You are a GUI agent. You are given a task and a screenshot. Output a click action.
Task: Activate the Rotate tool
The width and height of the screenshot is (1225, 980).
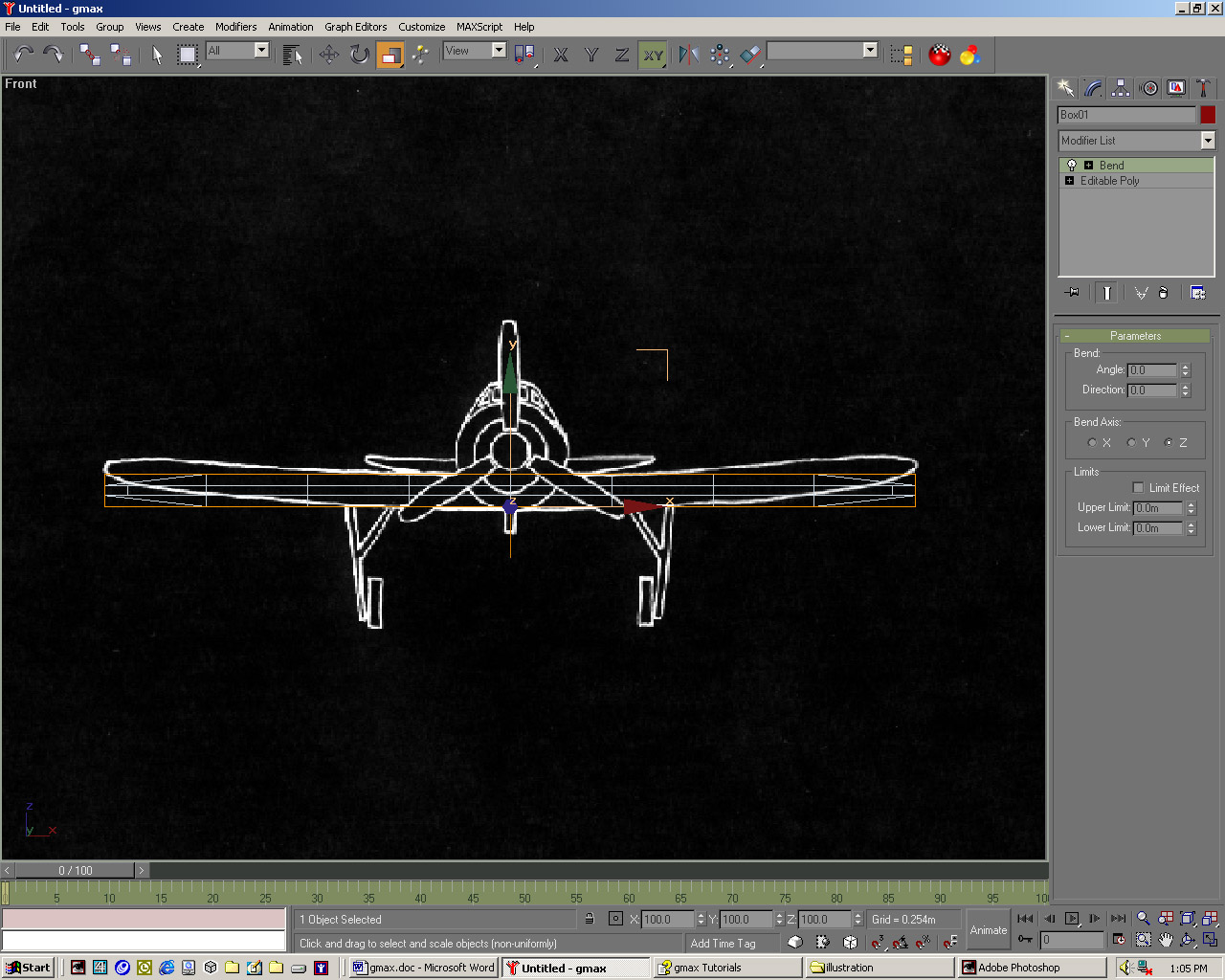[359, 55]
